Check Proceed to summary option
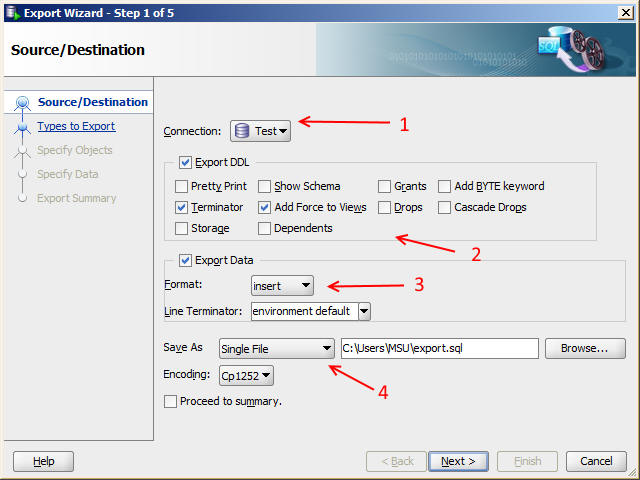The height and width of the screenshot is (480, 640). point(170,401)
